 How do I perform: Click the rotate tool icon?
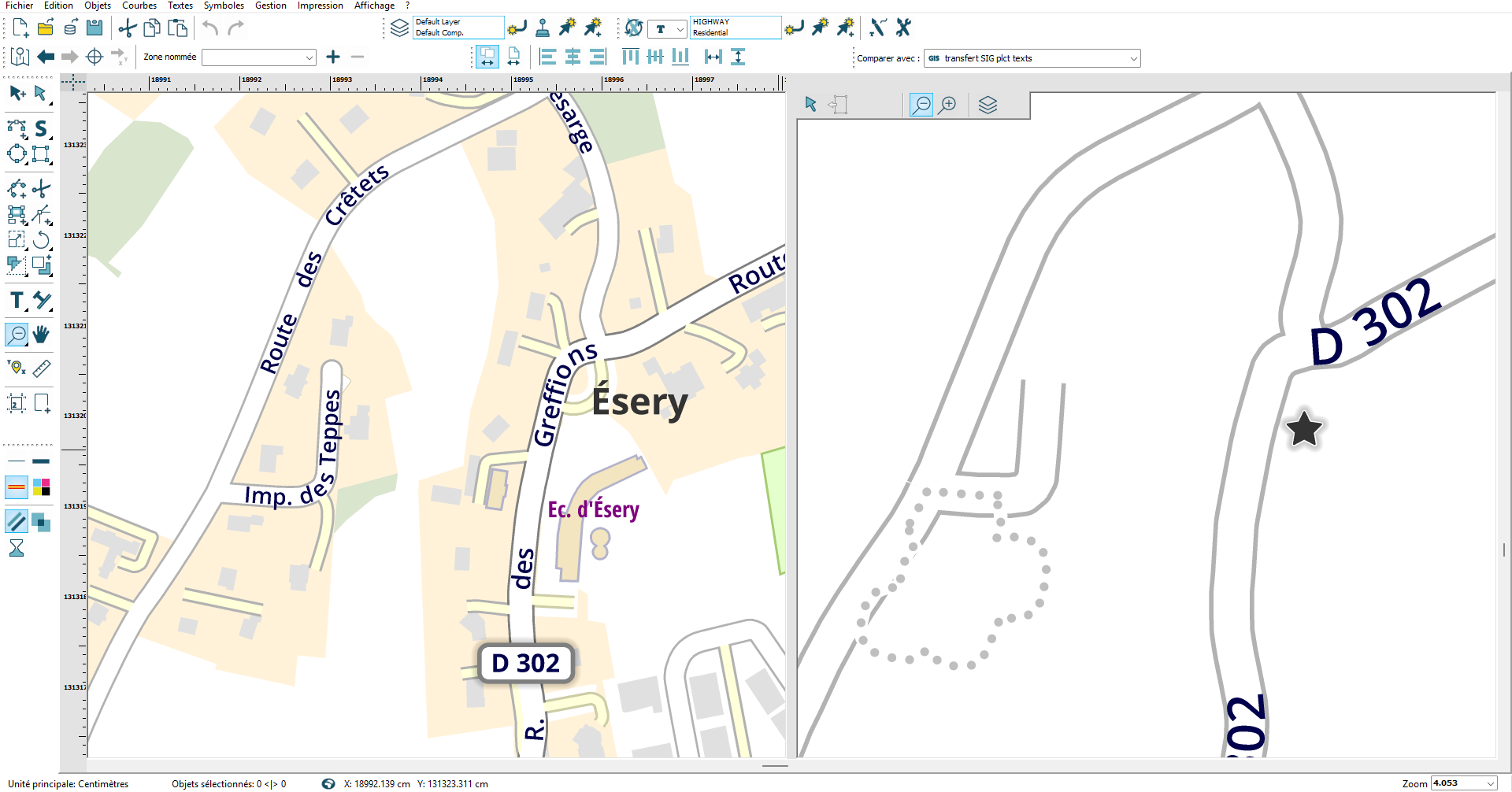41,239
